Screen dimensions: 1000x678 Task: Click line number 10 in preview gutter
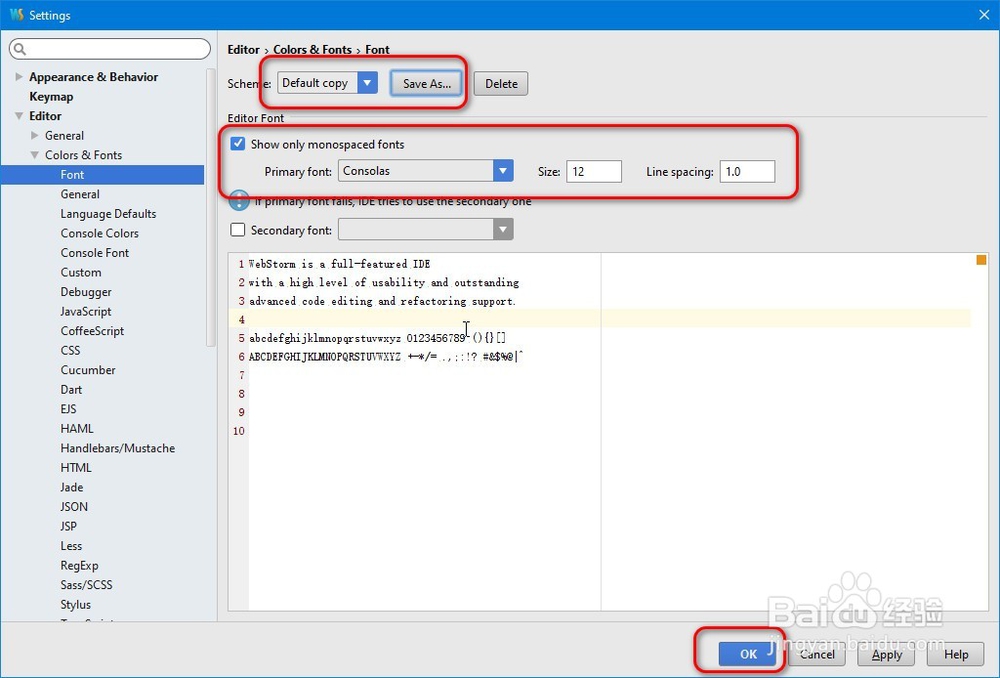click(x=239, y=431)
